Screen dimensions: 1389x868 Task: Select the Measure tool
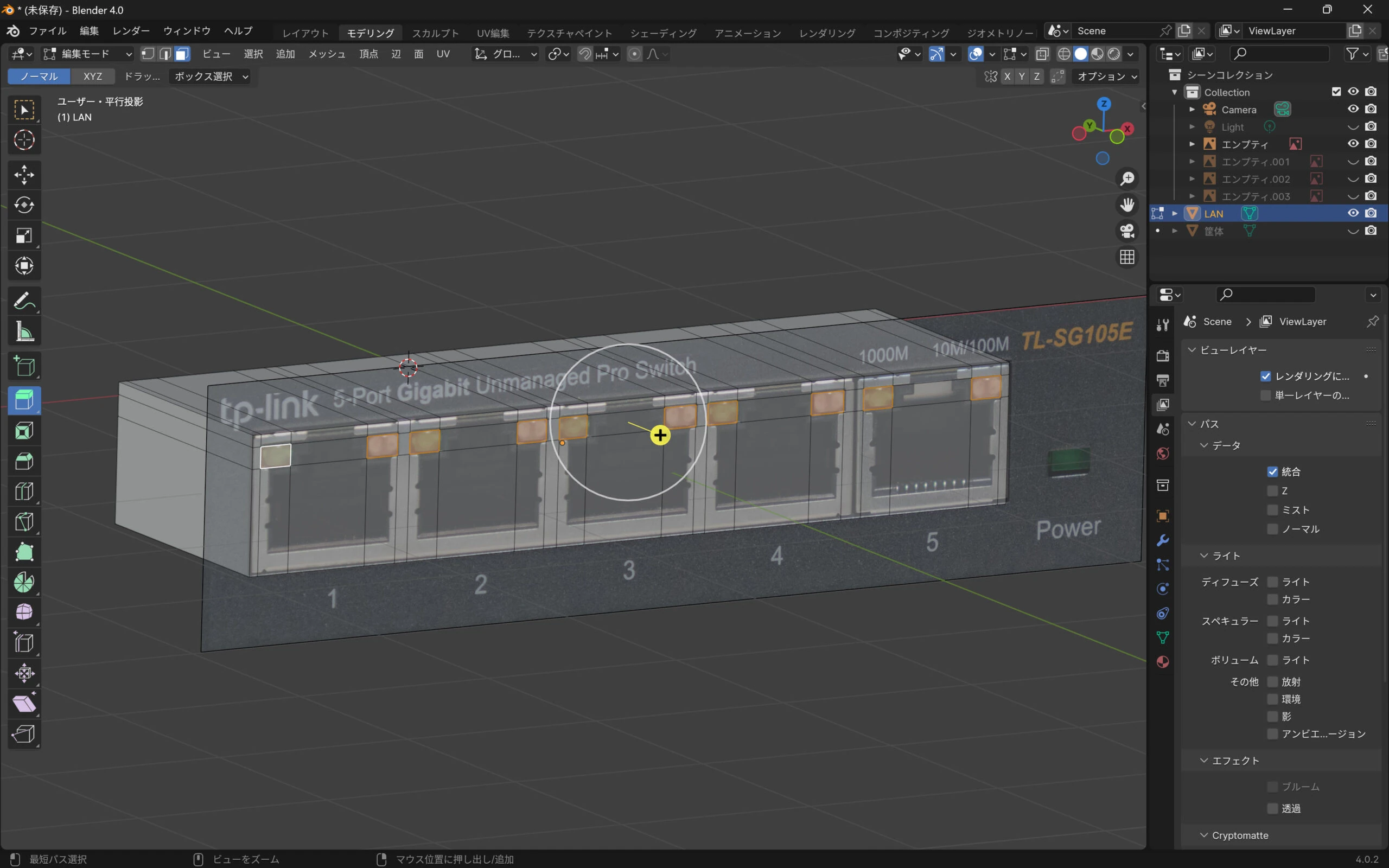pos(24,332)
